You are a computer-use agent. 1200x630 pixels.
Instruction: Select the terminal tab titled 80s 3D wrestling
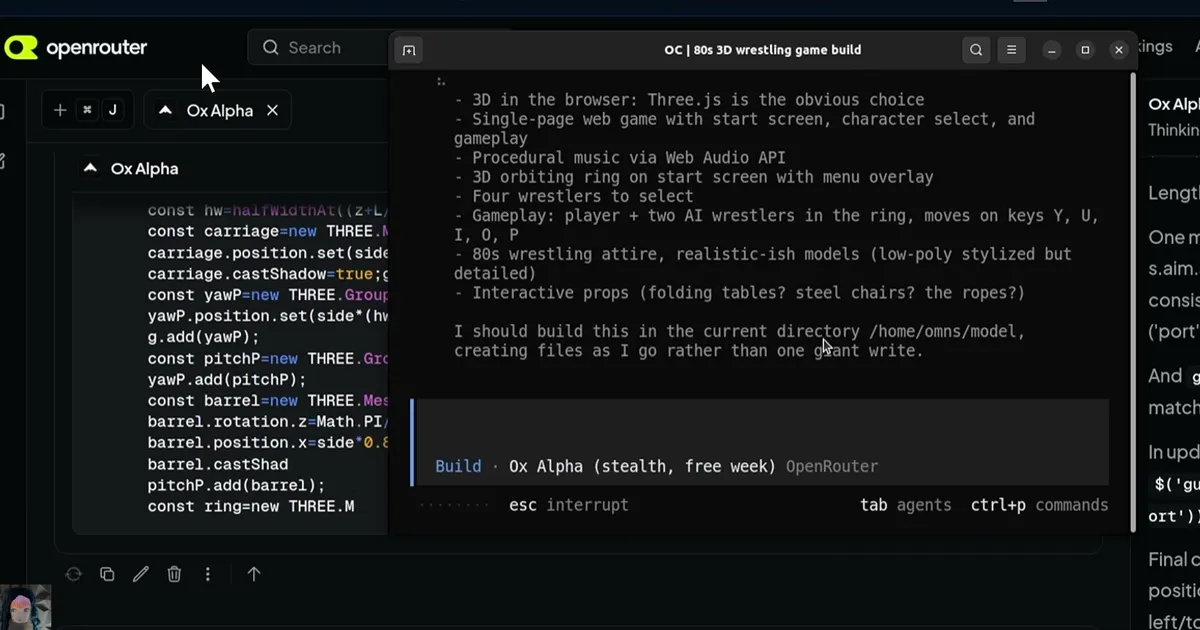[x=762, y=50]
